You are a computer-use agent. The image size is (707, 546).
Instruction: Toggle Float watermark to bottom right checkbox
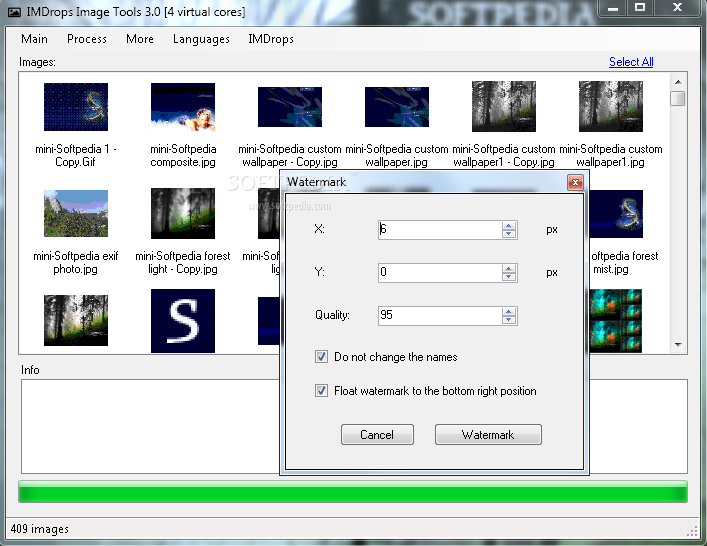click(x=321, y=390)
